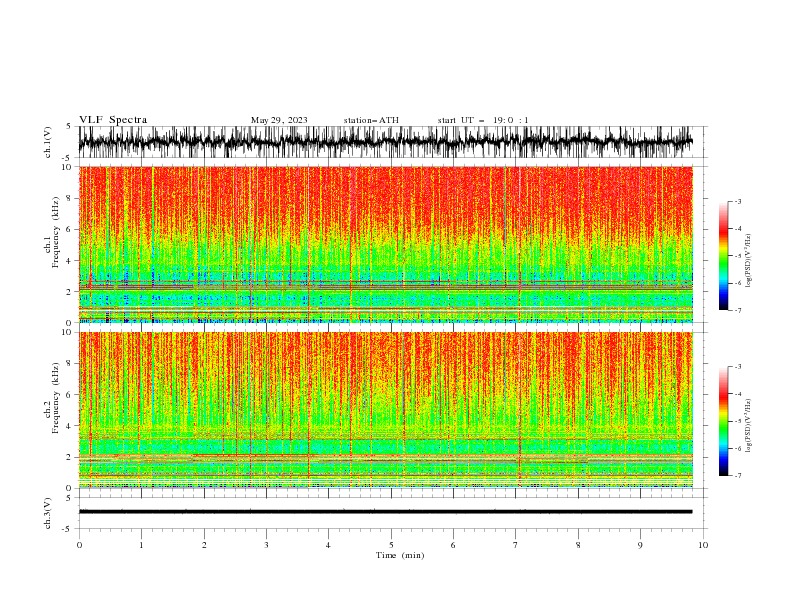Click the "start UT = 19:0 :1" text
The width and height of the screenshot is (792, 612).
point(483,120)
